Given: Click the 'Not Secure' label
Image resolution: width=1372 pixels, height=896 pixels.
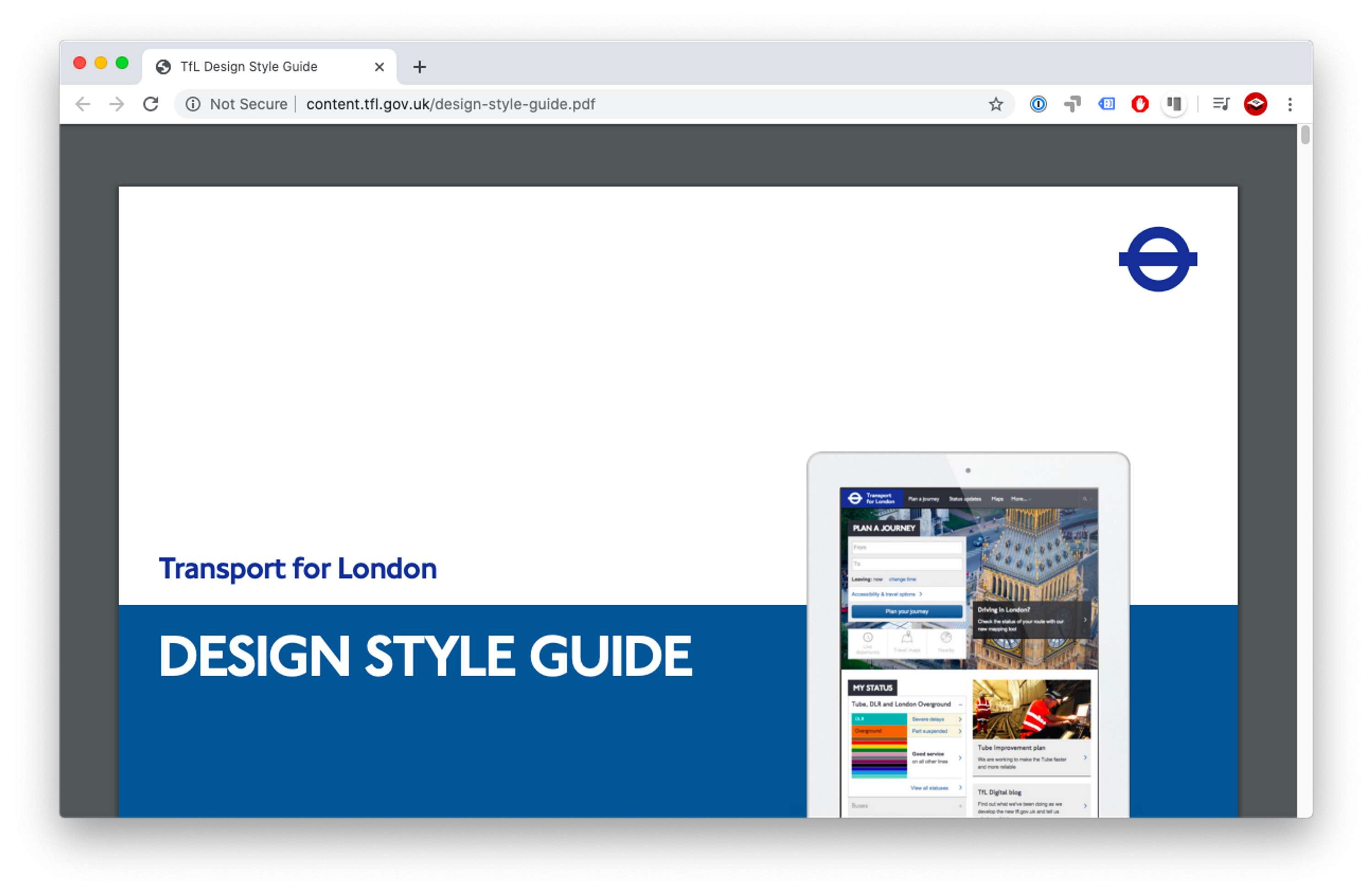Looking at the screenshot, I should 248,104.
